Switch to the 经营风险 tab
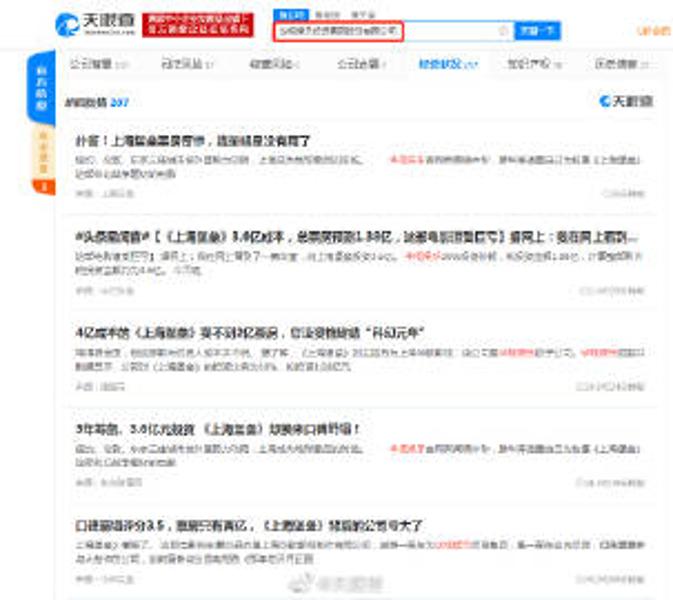 pyautogui.click(x=272, y=64)
